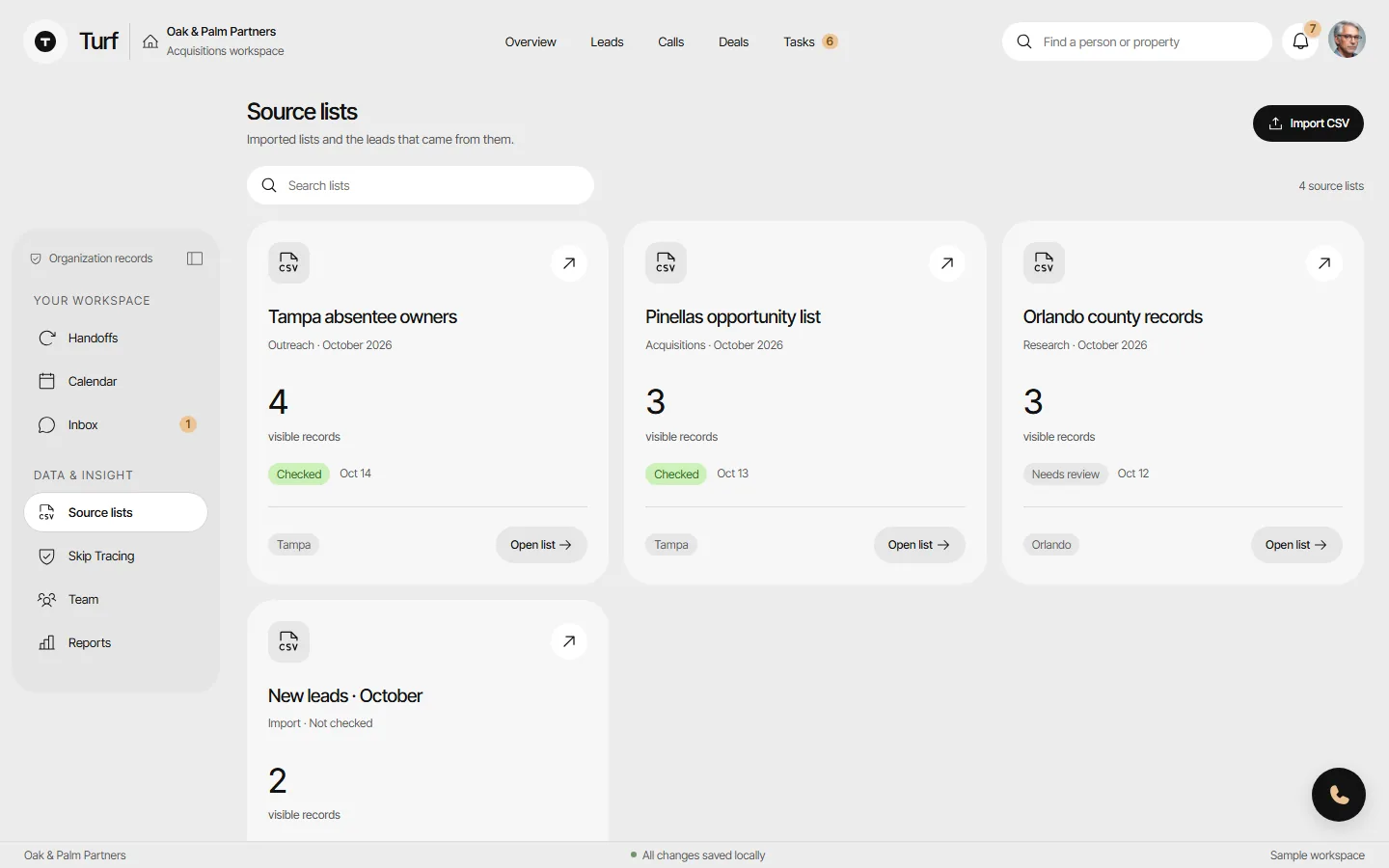Go to the Leads tab
Viewport: 1389px width, 868px height.
pos(607,42)
